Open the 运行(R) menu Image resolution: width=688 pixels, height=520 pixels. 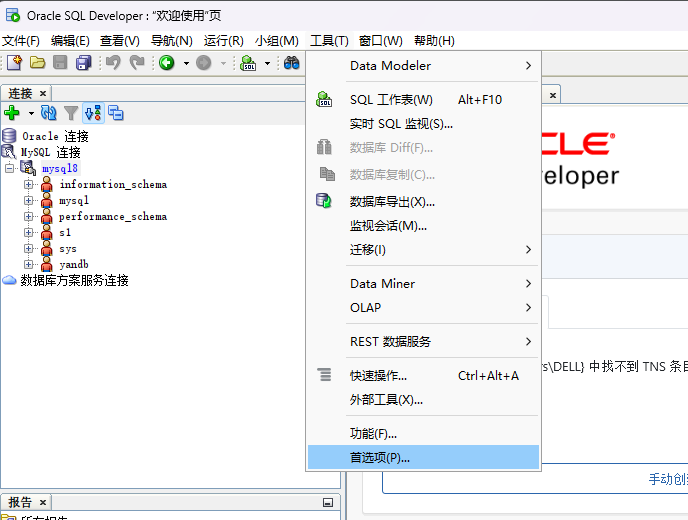point(224,41)
